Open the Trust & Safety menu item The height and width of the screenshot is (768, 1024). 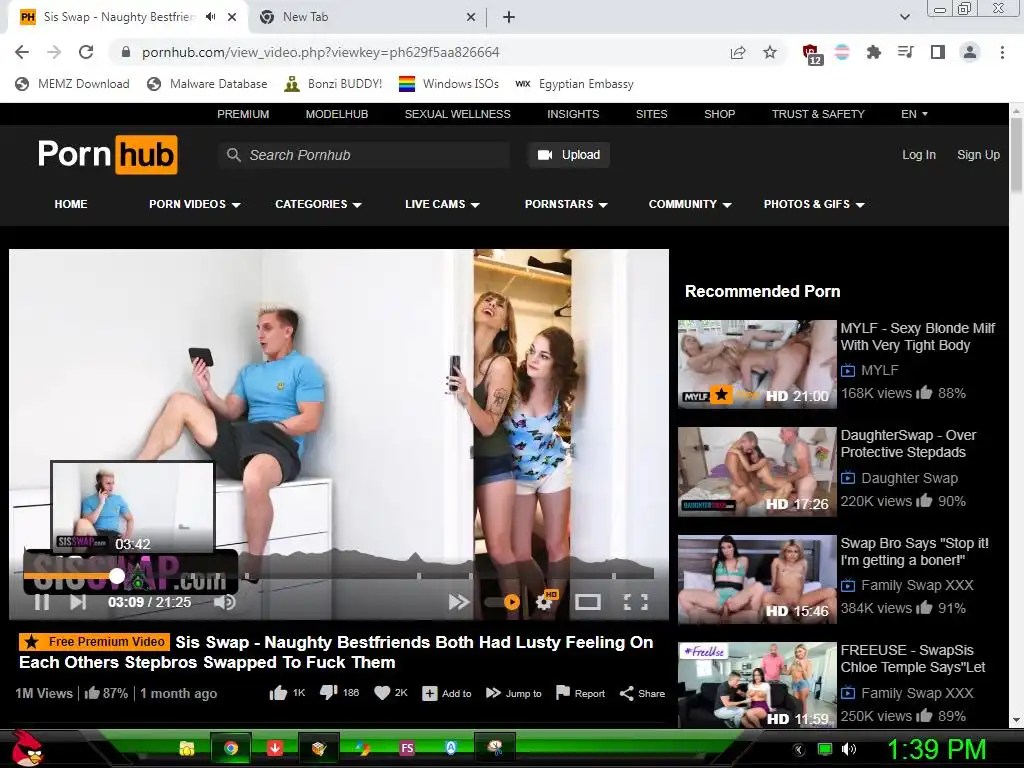pyautogui.click(x=818, y=114)
